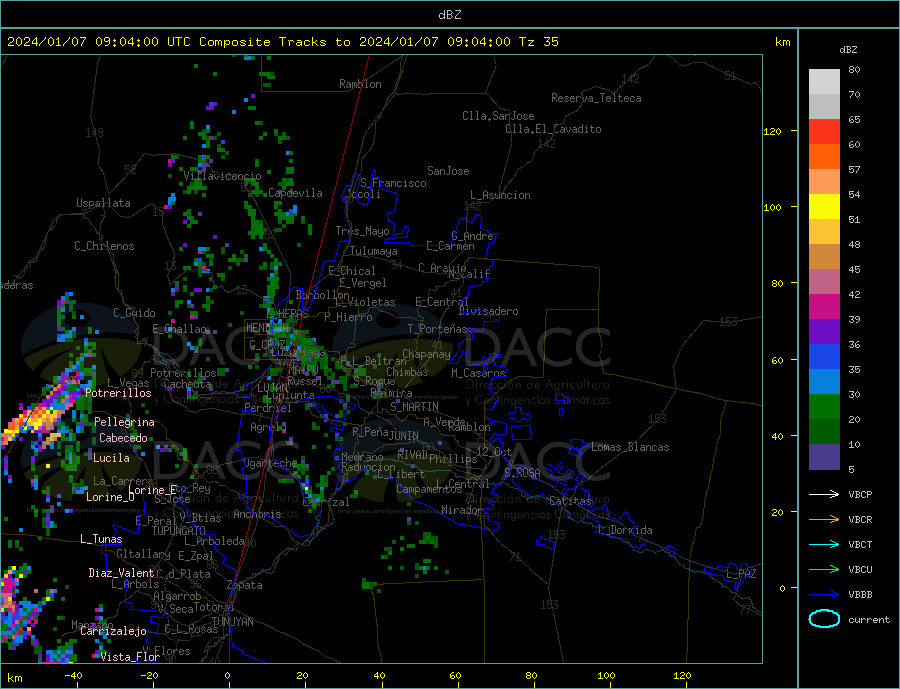Click the Ugarteche place label
This screenshot has height=689, width=900.
click(270, 463)
